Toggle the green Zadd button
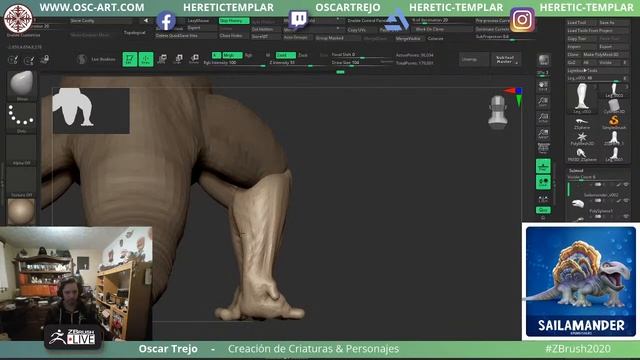This screenshot has width=640, height=360. 286,55
